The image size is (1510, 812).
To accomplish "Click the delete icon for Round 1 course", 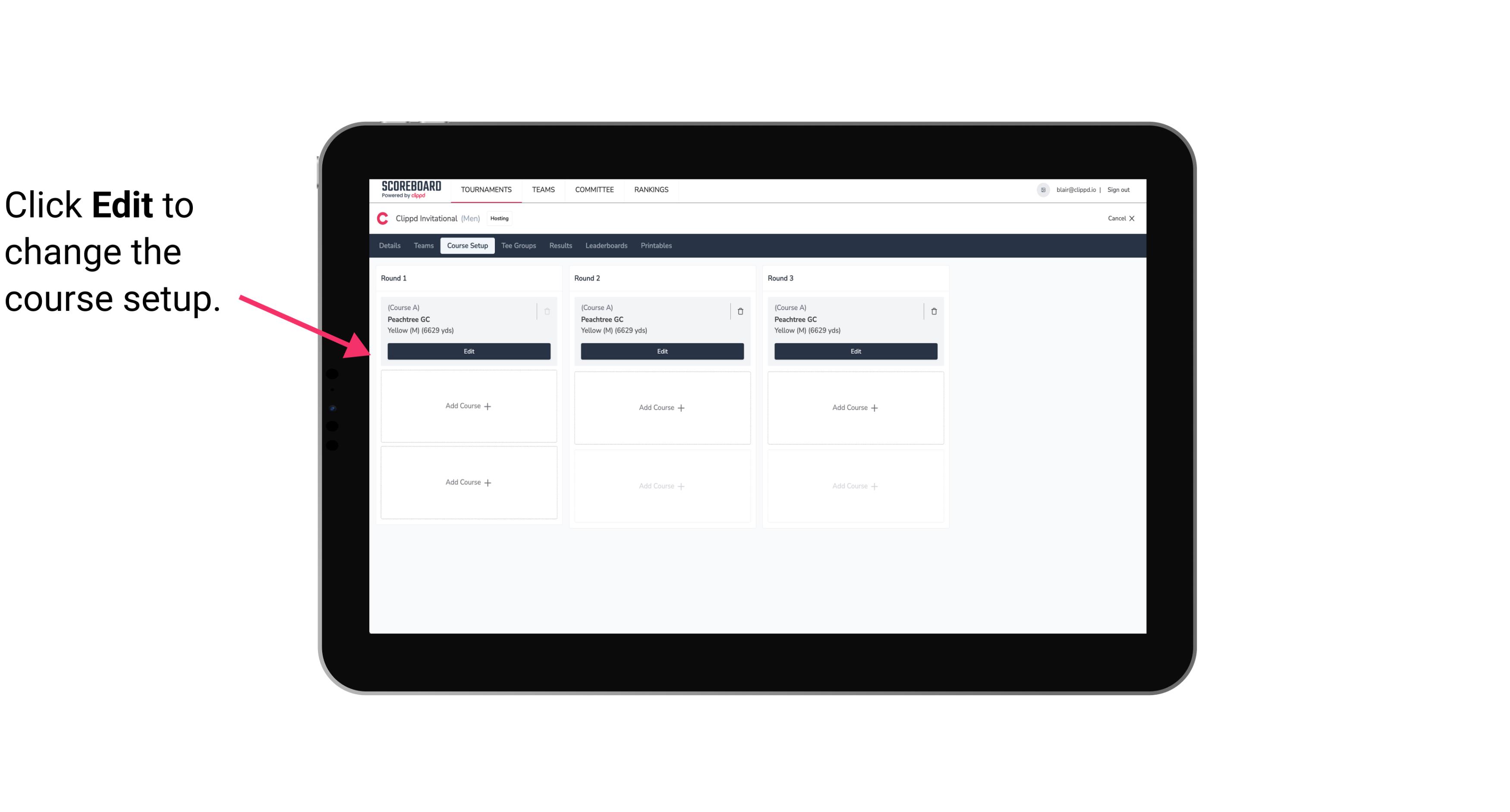I will (x=547, y=311).
